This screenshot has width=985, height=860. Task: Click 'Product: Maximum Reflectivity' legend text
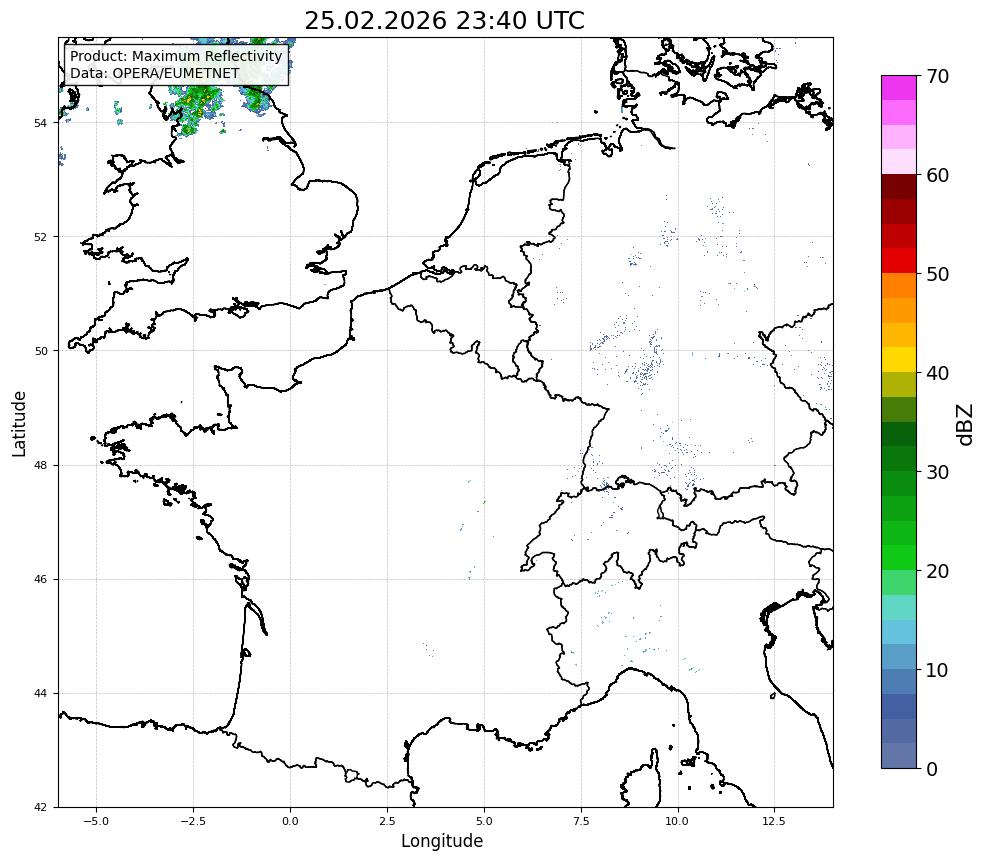pyautogui.click(x=176, y=57)
